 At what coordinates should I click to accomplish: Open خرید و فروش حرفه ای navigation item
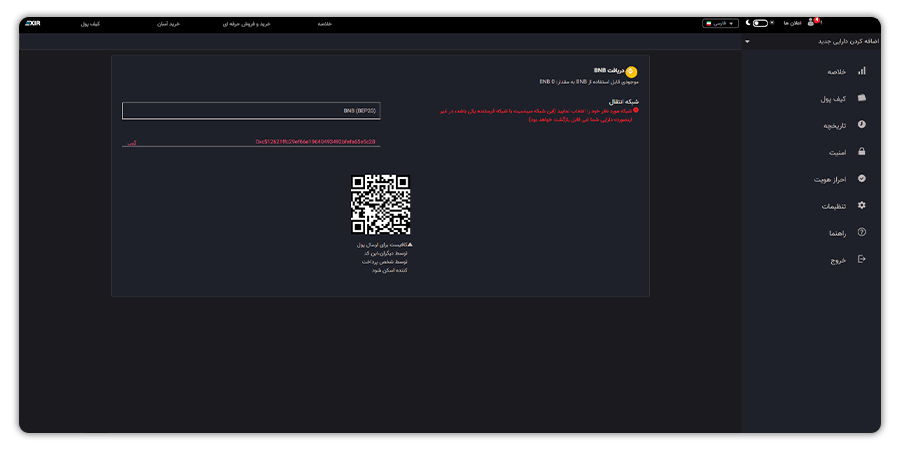click(x=247, y=24)
